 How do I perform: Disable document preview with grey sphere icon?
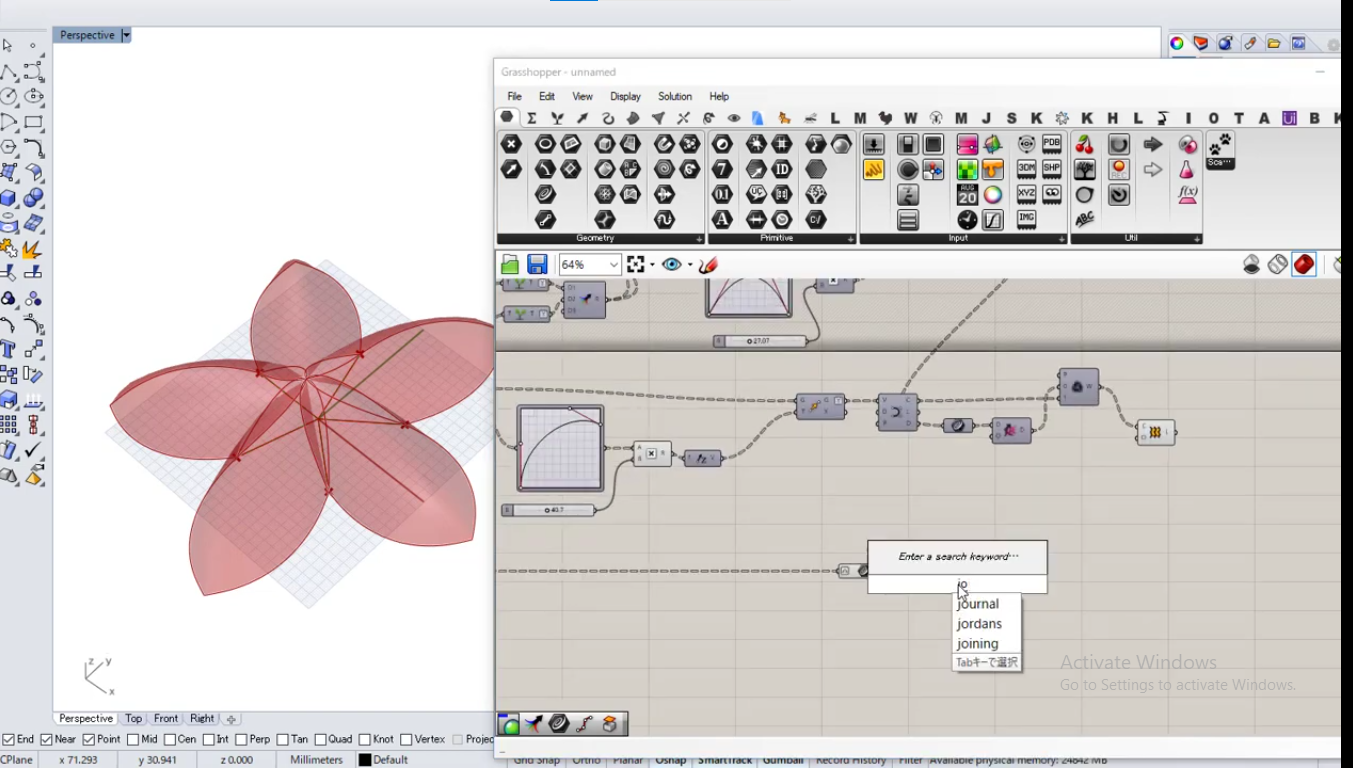[x=1252, y=264]
